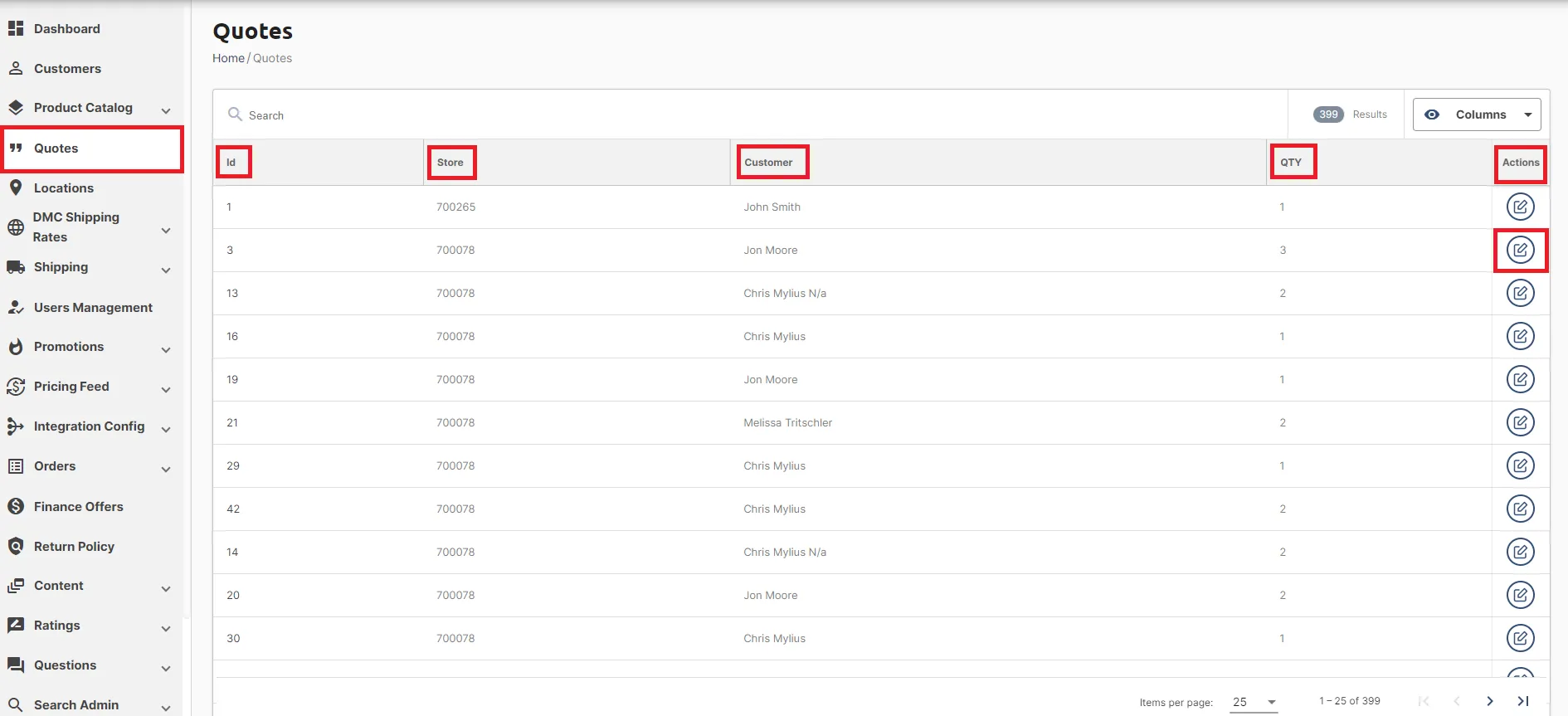Click the 399 results badge

tap(1328, 114)
